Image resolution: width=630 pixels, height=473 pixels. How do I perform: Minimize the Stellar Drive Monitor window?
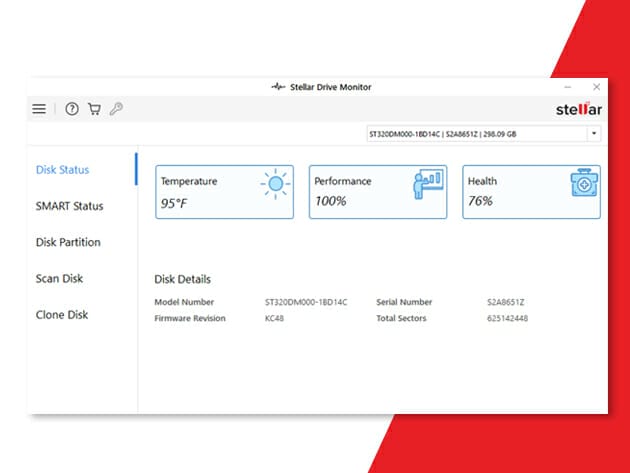point(567,87)
